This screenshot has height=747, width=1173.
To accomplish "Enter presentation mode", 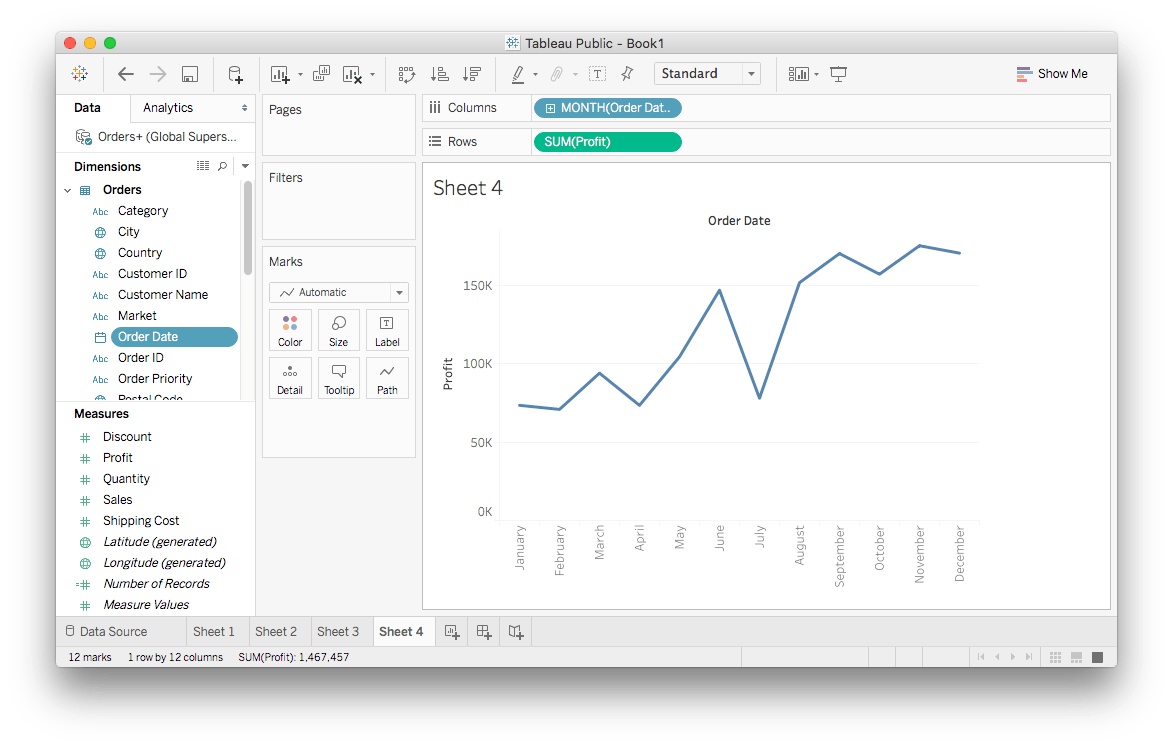I will coord(838,74).
